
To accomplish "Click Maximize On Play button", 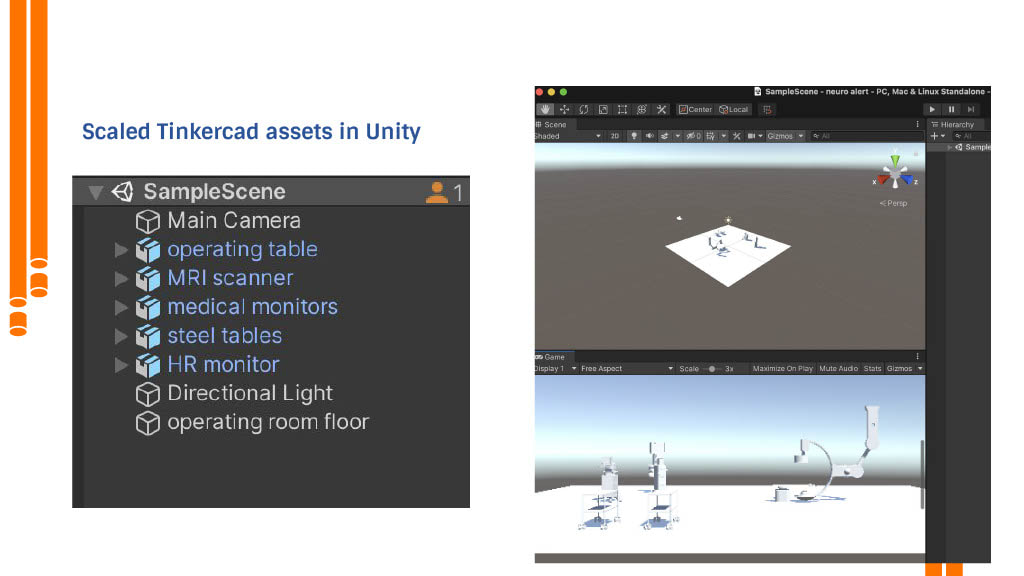I will click(782, 369).
